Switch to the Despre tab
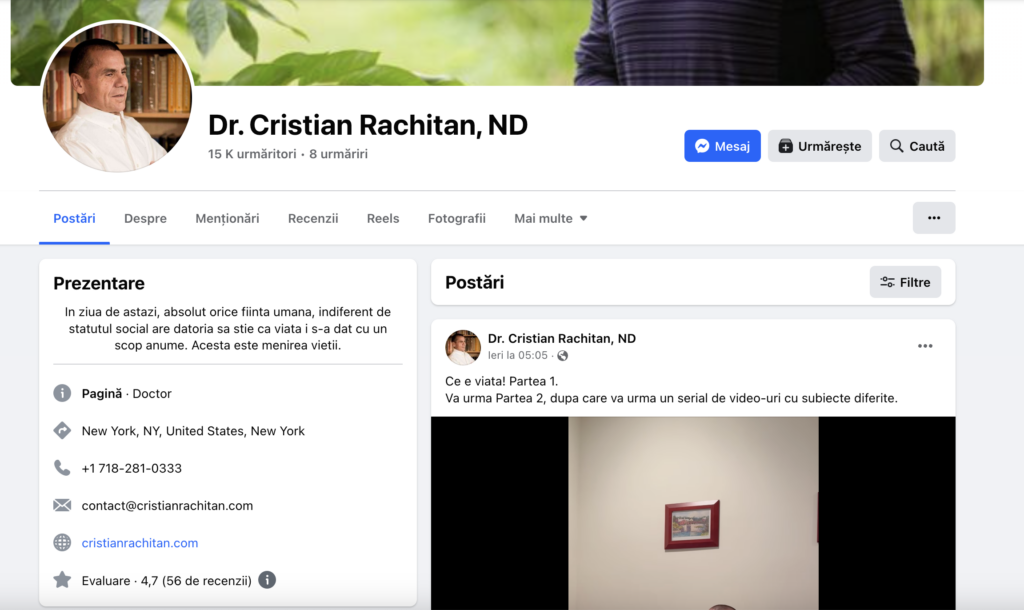Image resolution: width=1024 pixels, height=610 pixels. tap(145, 218)
